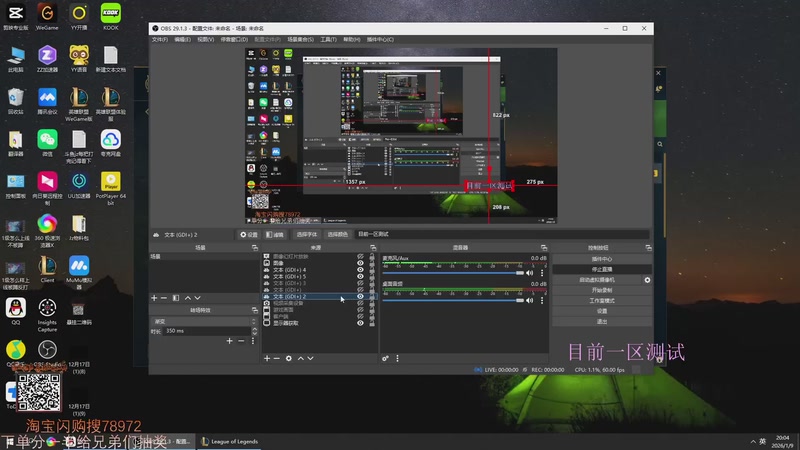Move source up arrow below Sources list
The width and height of the screenshot is (800, 450).
(x=301, y=359)
